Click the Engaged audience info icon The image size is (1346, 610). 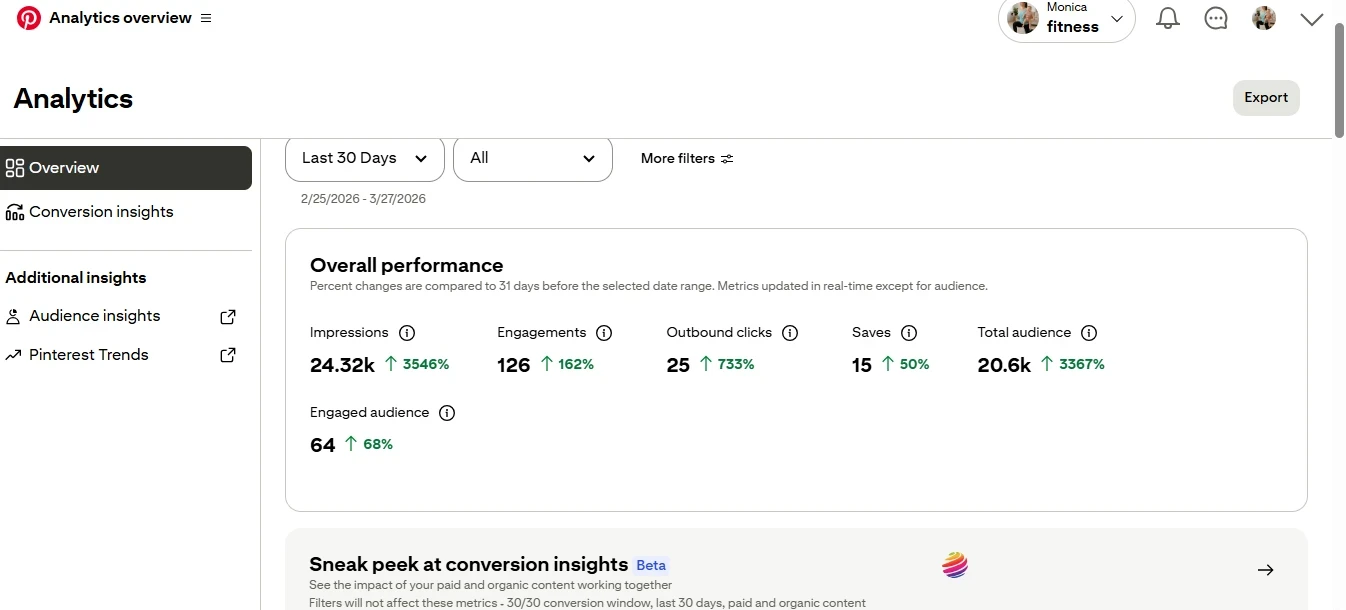(x=447, y=413)
